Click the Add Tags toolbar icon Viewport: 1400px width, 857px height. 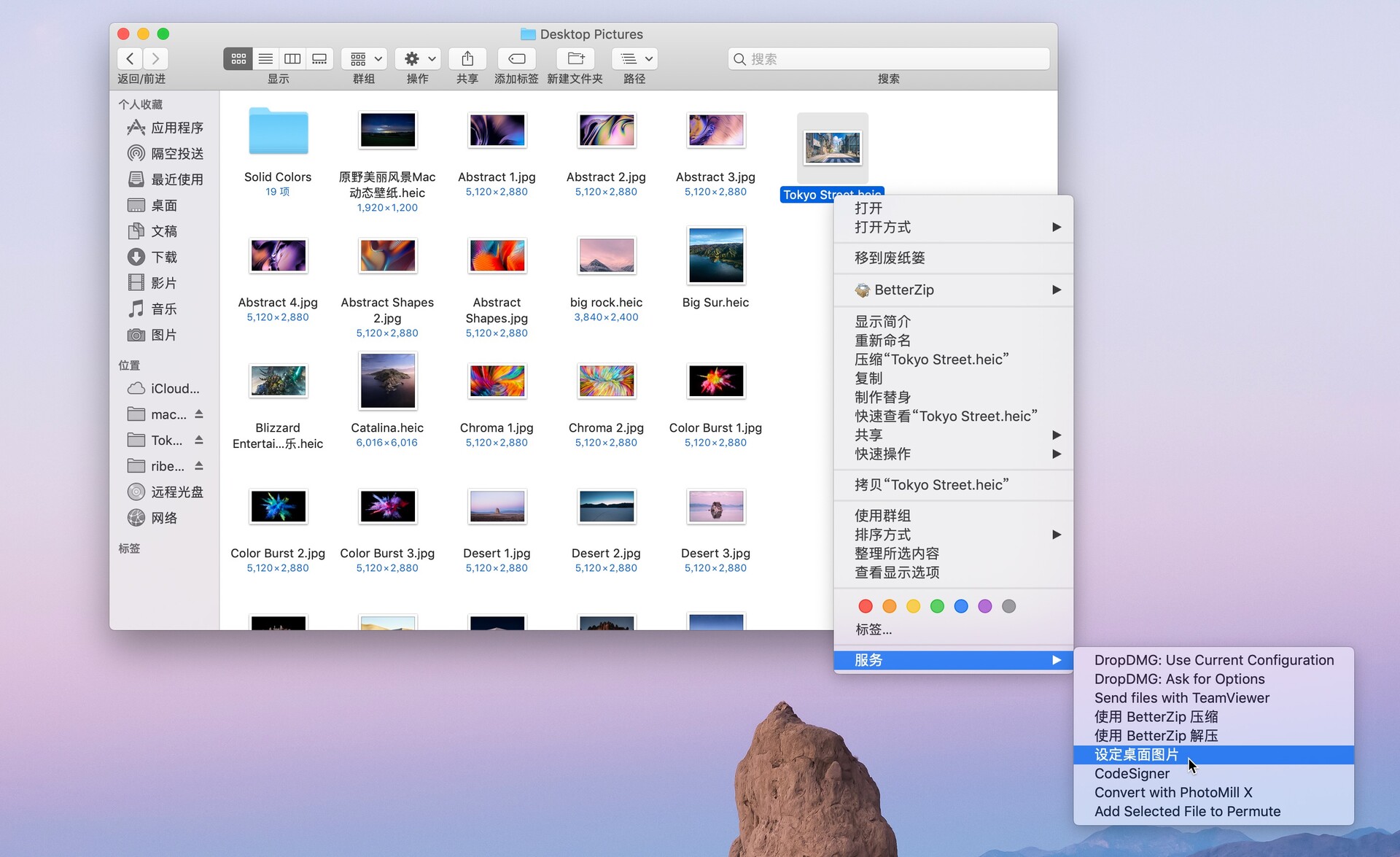(x=516, y=59)
